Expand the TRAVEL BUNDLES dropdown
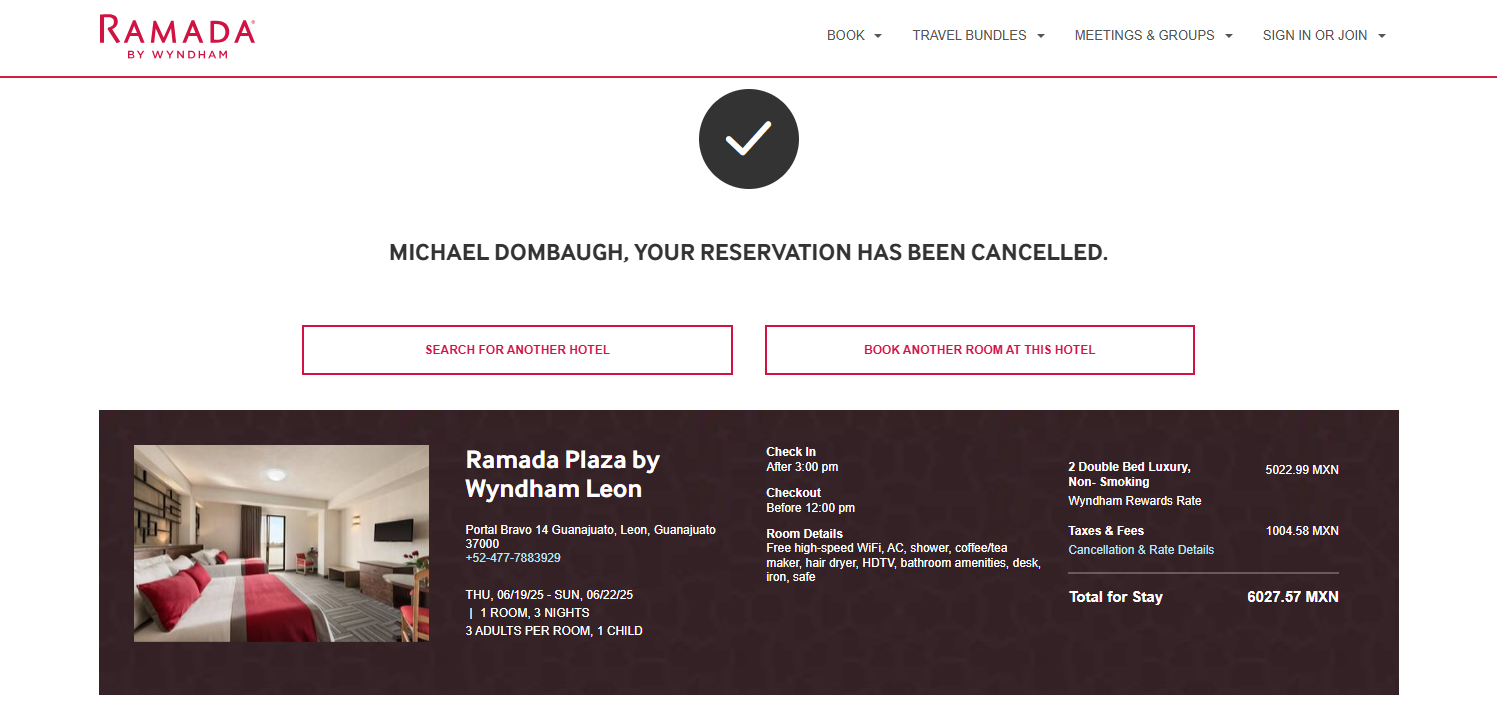This screenshot has width=1497, height=718. pyautogui.click(x=1041, y=35)
